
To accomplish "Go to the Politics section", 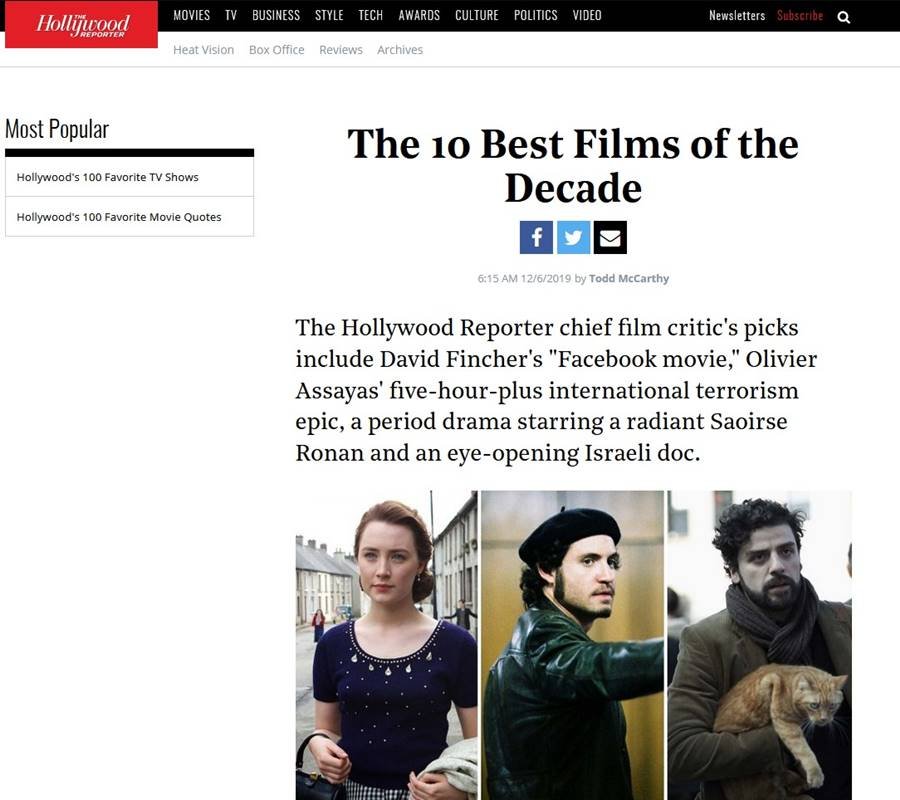I will [535, 15].
